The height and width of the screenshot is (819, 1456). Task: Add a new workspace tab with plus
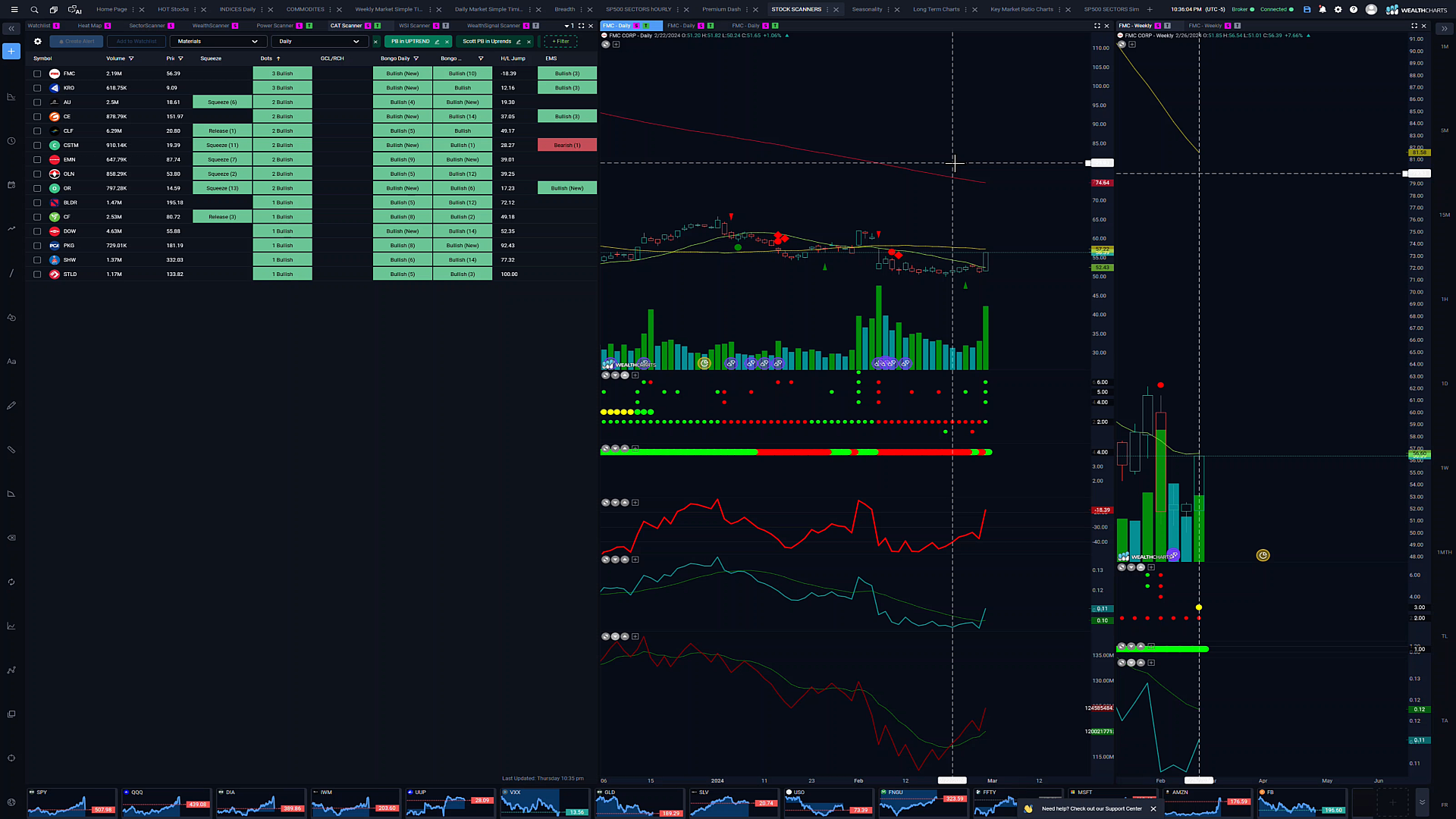(x=1150, y=10)
